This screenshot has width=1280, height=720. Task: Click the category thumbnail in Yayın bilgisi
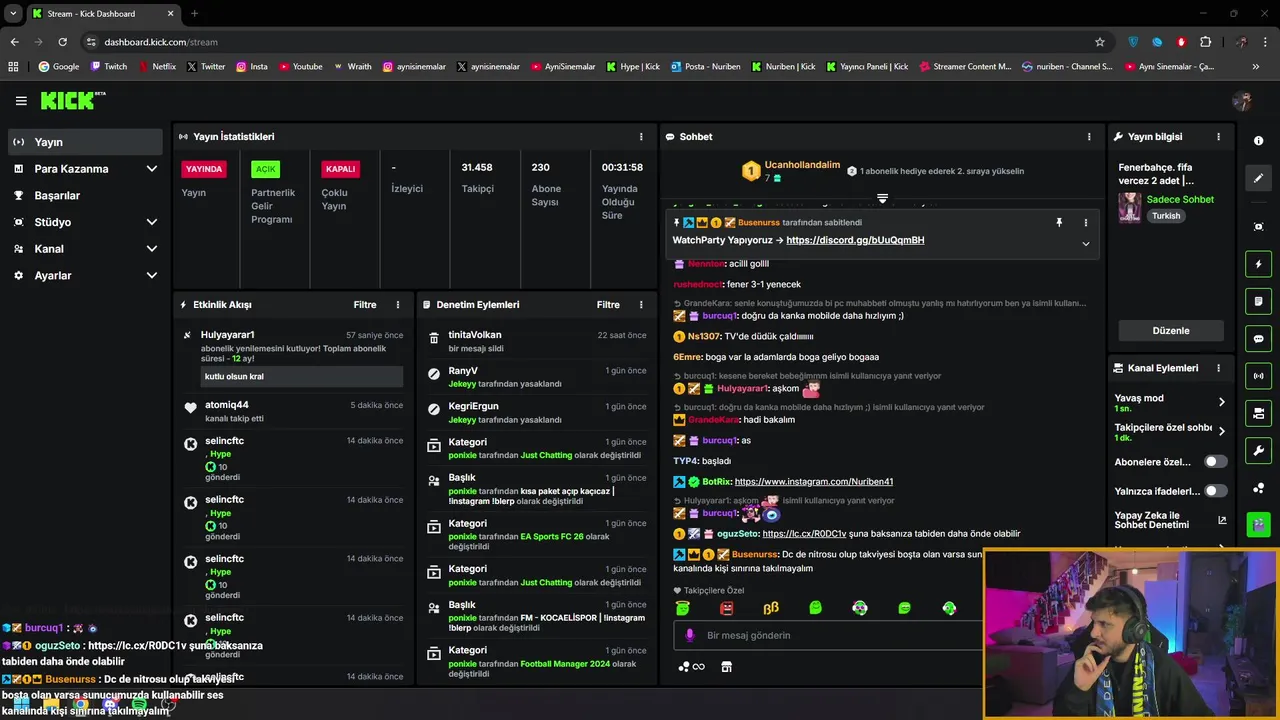click(1130, 207)
